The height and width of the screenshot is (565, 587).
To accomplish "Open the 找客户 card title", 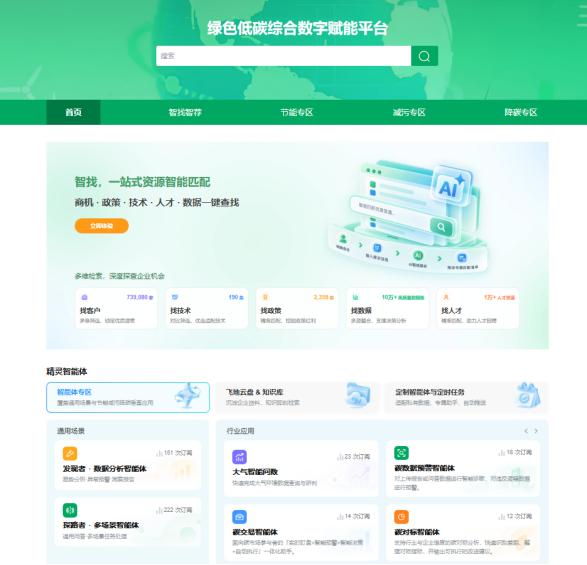I will pyautogui.click(x=90, y=311).
